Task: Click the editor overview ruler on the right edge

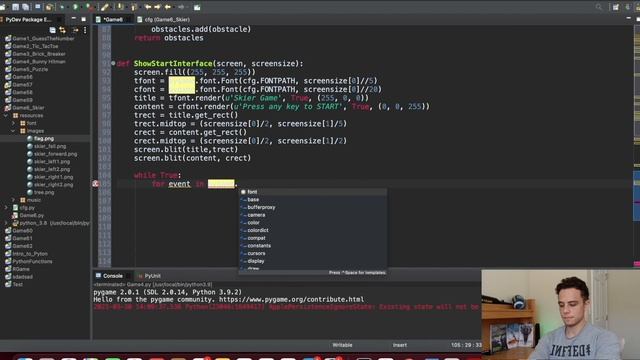Action: pyautogui.click(x=636, y=146)
